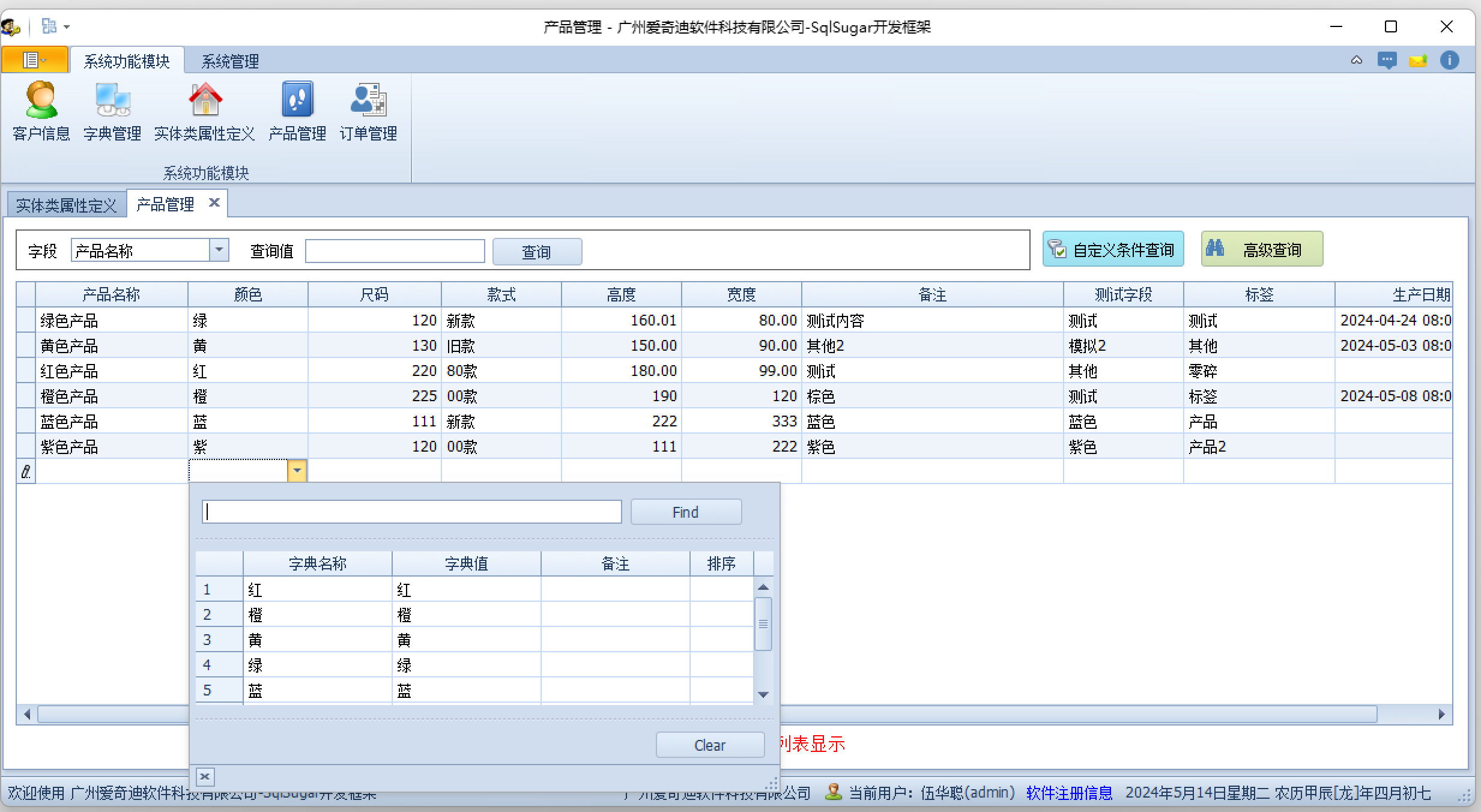Viewport: 1481px width, 812px height.
Task: Click the mail envelope icon in top-right
Action: pyautogui.click(x=1418, y=61)
